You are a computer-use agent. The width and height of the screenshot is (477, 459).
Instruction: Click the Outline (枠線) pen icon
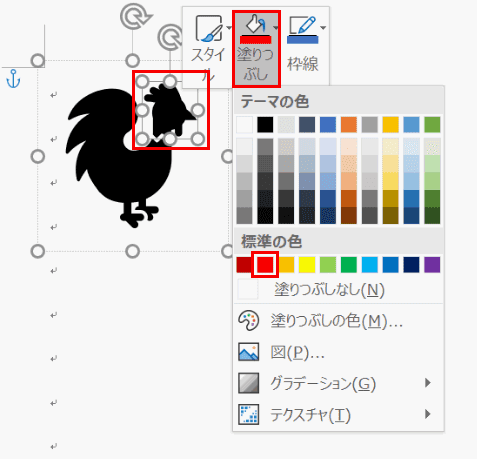click(303, 30)
